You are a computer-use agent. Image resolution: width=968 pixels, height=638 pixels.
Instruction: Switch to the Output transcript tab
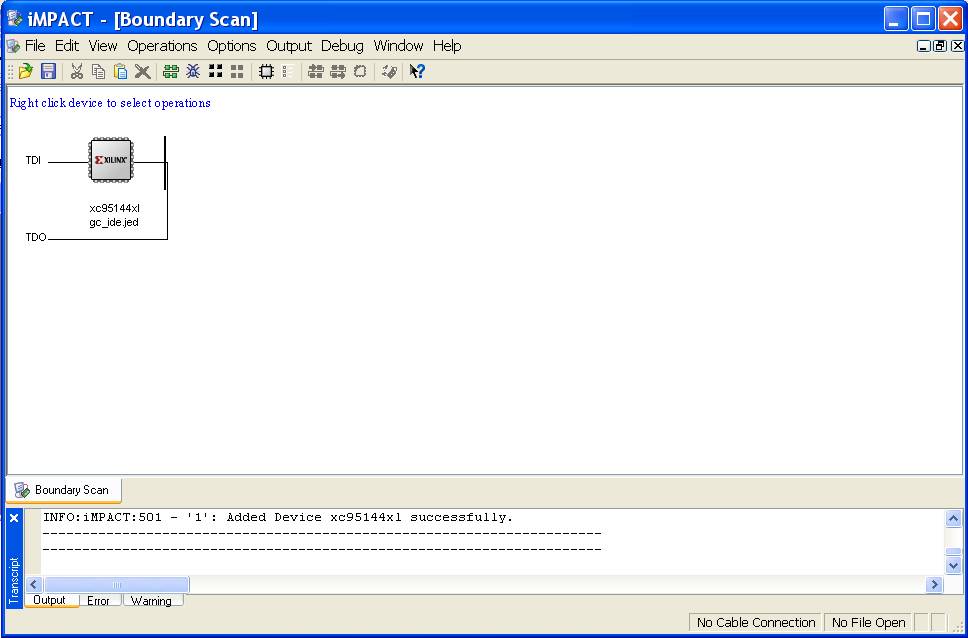click(49, 600)
